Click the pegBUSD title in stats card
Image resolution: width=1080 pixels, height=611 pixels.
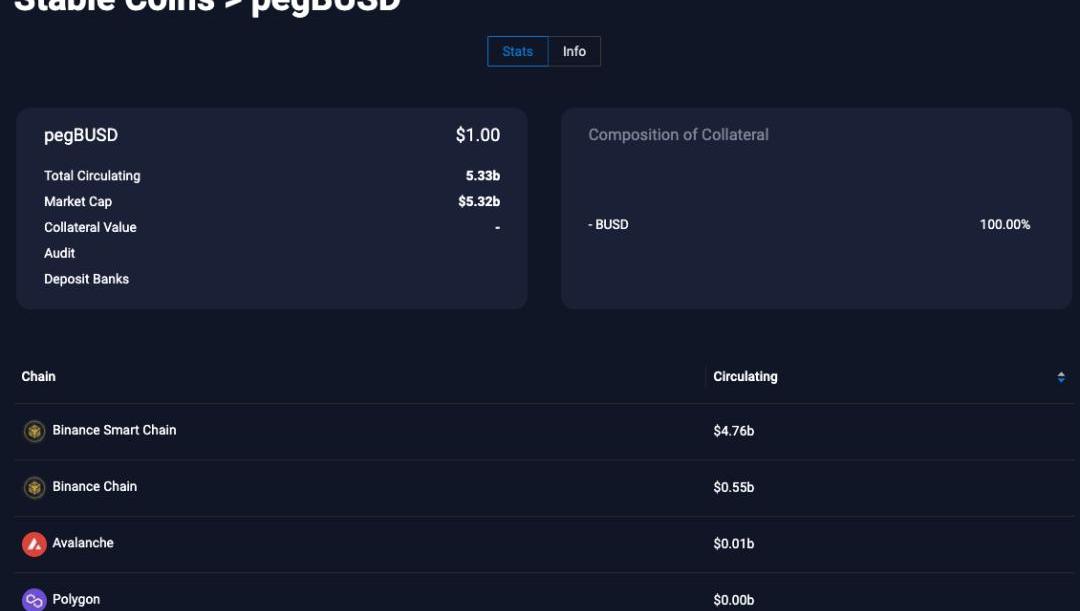tap(81, 136)
